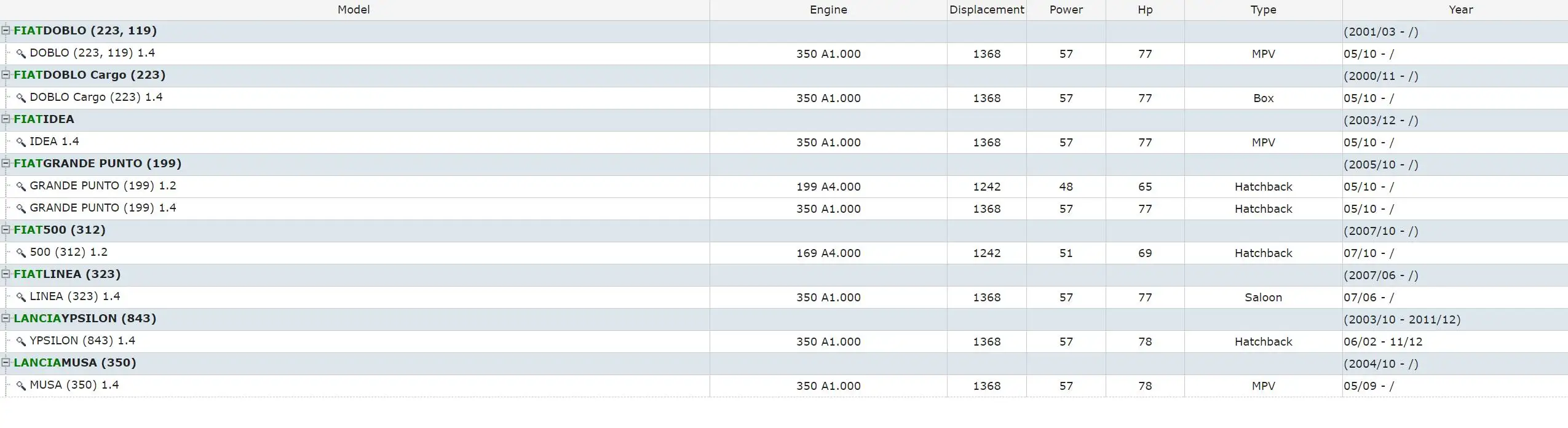
Task: Click magnifier icon beside 500 (312) 1.2
Action: (x=21, y=253)
